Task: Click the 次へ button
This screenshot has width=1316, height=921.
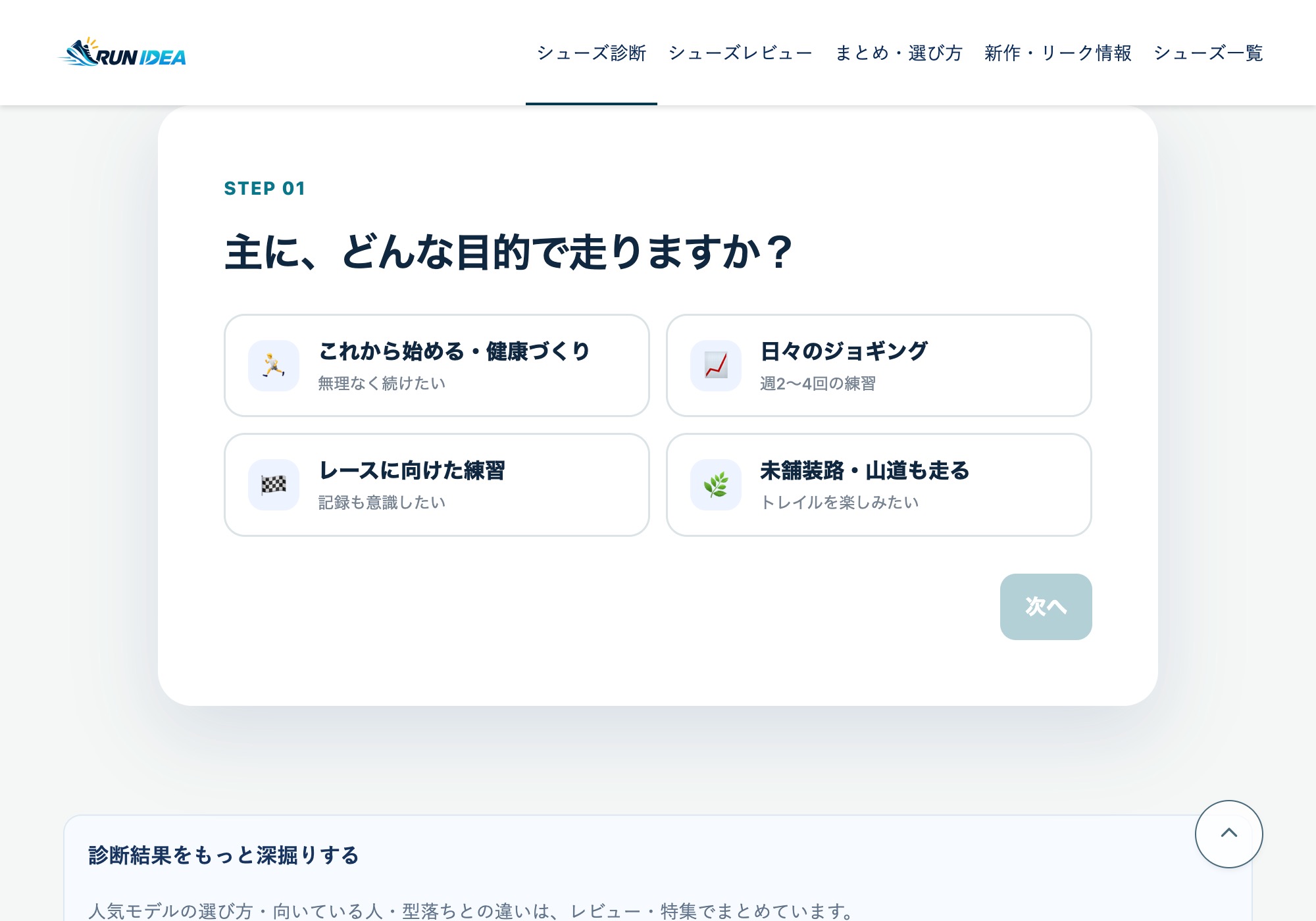Action: pyautogui.click(x=1046, y=607)
